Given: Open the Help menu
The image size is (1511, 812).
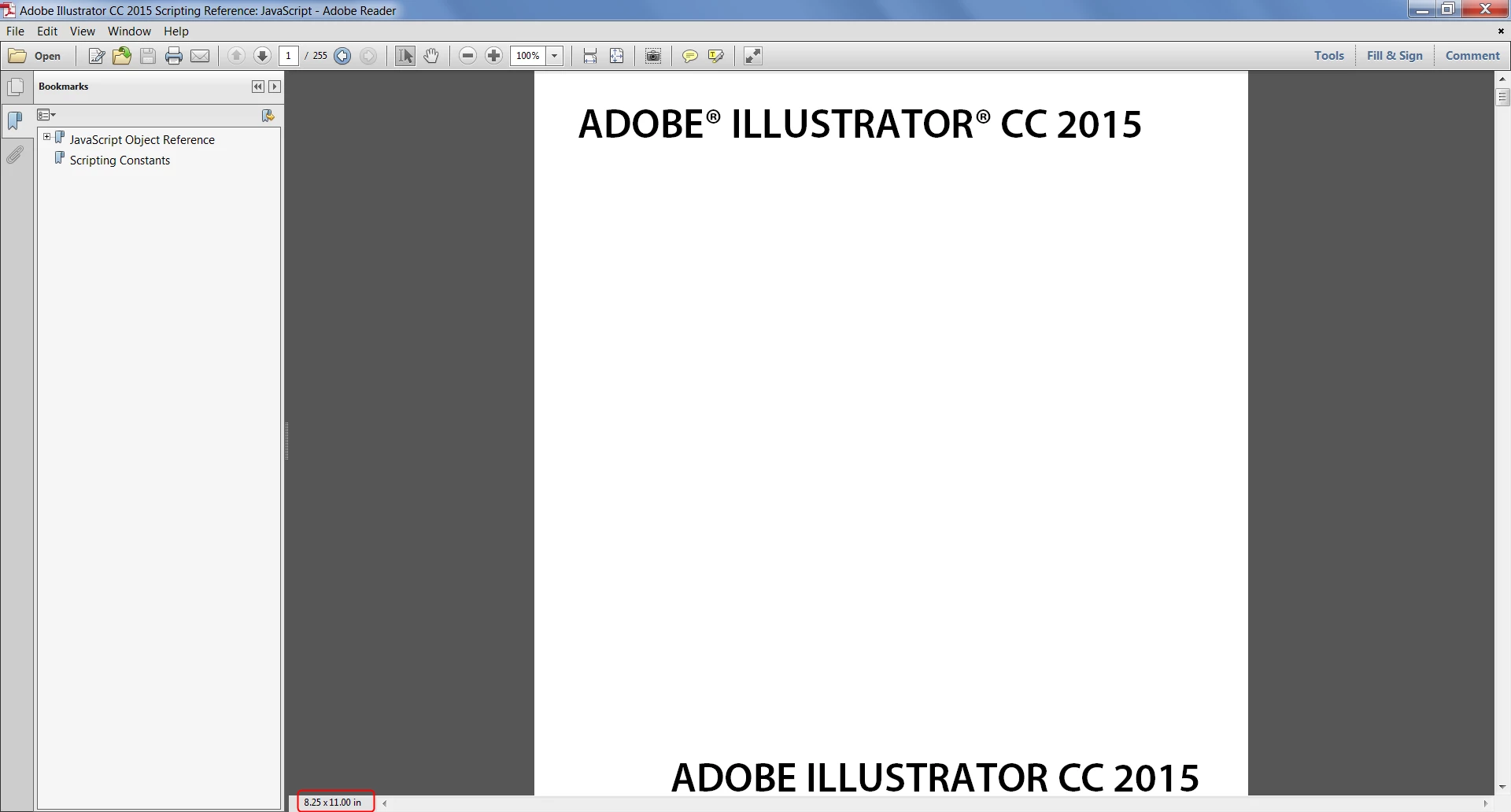Looking at the screenshot, I should pyautogui.click(x=176, y=31).
